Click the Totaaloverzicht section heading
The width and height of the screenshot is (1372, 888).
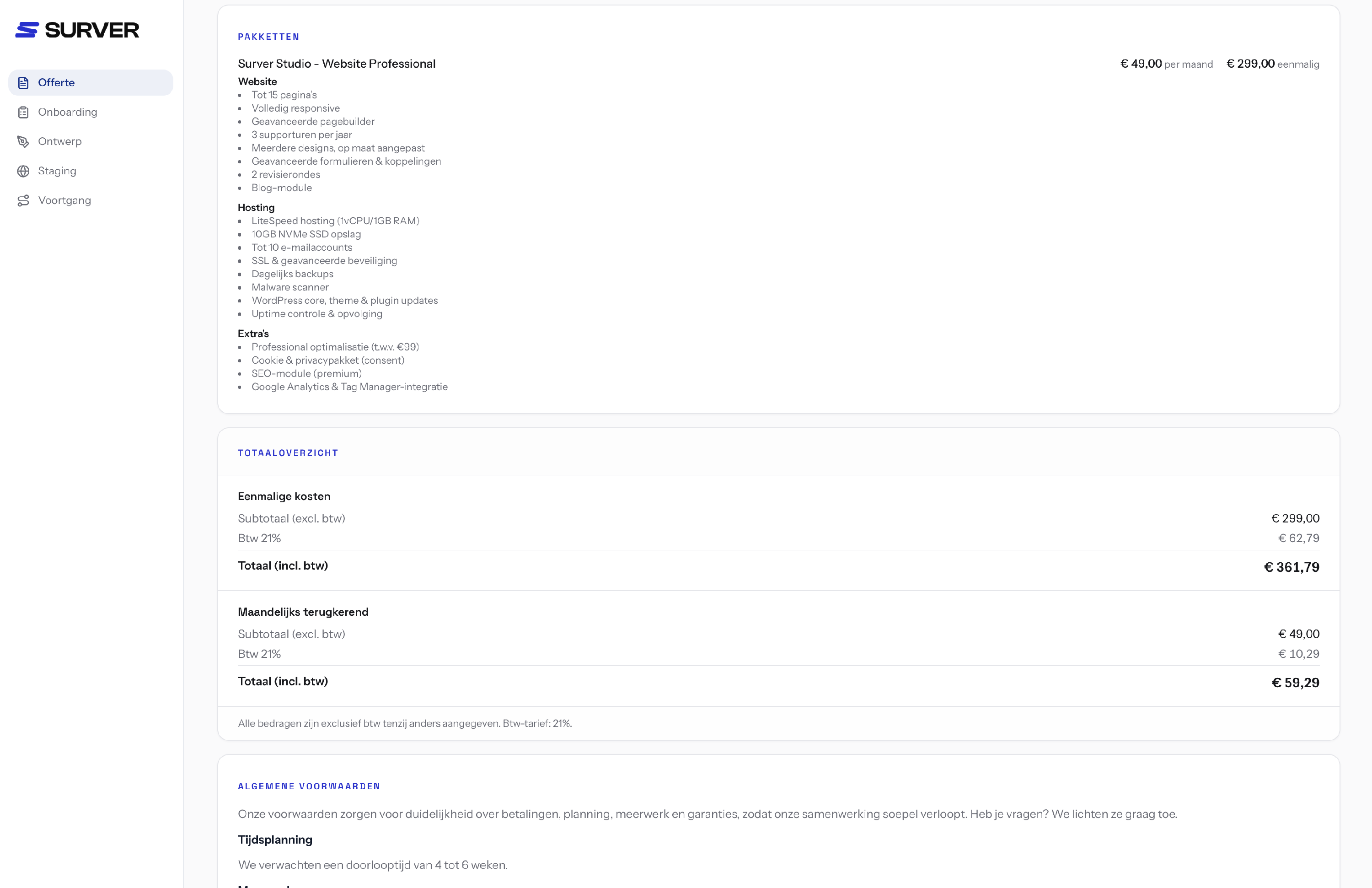[288, 453]
